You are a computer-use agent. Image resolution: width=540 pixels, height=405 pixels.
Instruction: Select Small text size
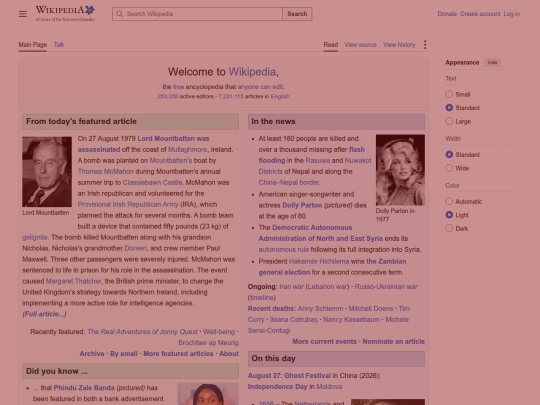[449, 94]
